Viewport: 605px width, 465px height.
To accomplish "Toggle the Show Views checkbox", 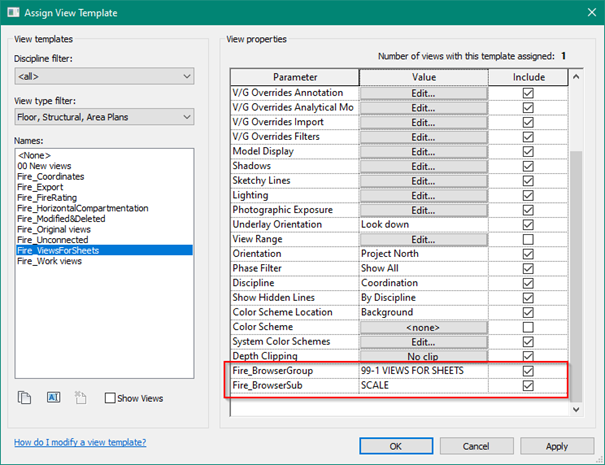I will pyautogui.click(x=110, y=398).
